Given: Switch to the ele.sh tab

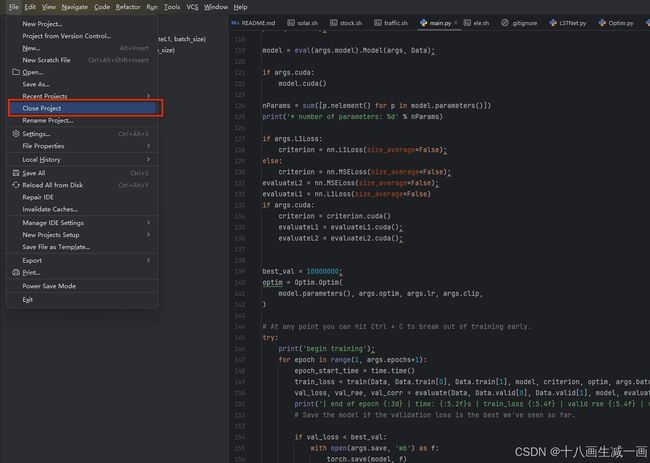Looking at the screenshot, I should [476, 23].
